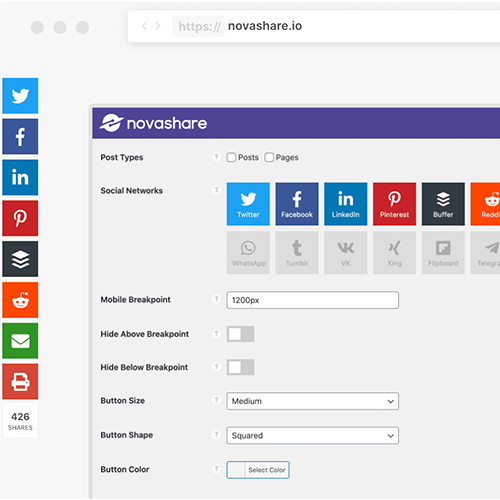The height and width of the screenshot is (500, 500).
Task: Open the help tooltip for Mobile Breakpoint
Action: tap(216, 299)
